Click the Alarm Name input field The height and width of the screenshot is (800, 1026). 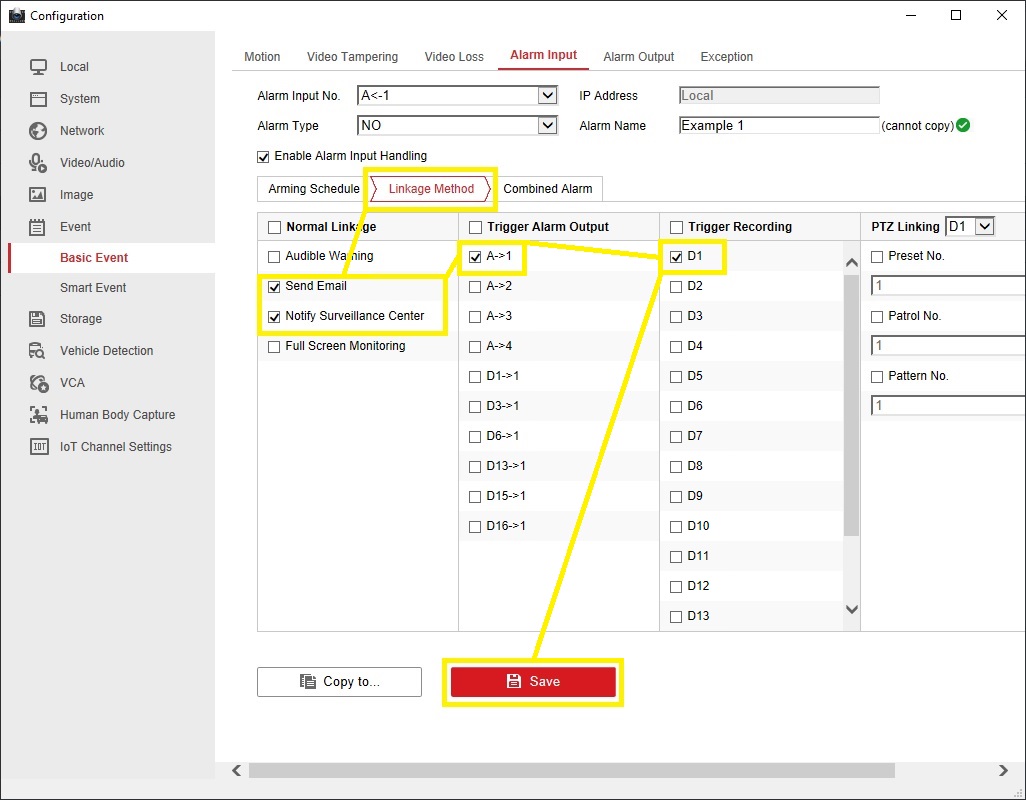tap(778, 126)
